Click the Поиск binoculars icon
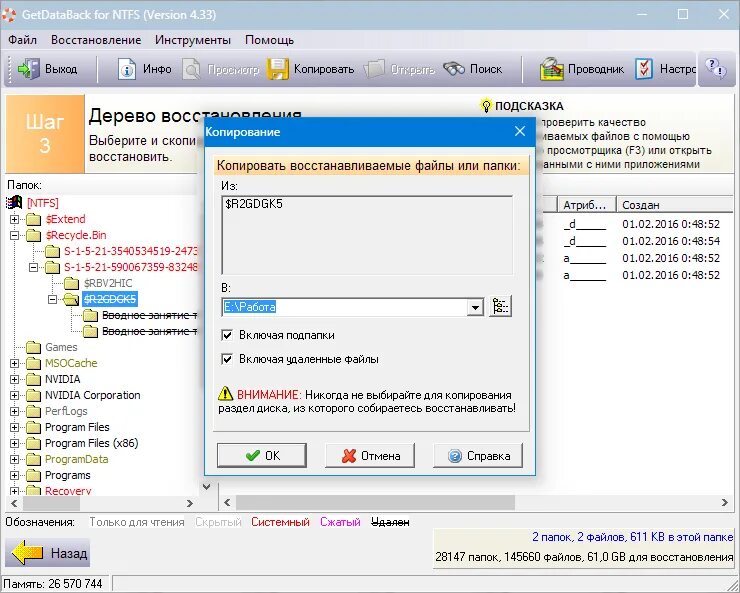Viewport: 740px width, 593px height. pos(454,69)
